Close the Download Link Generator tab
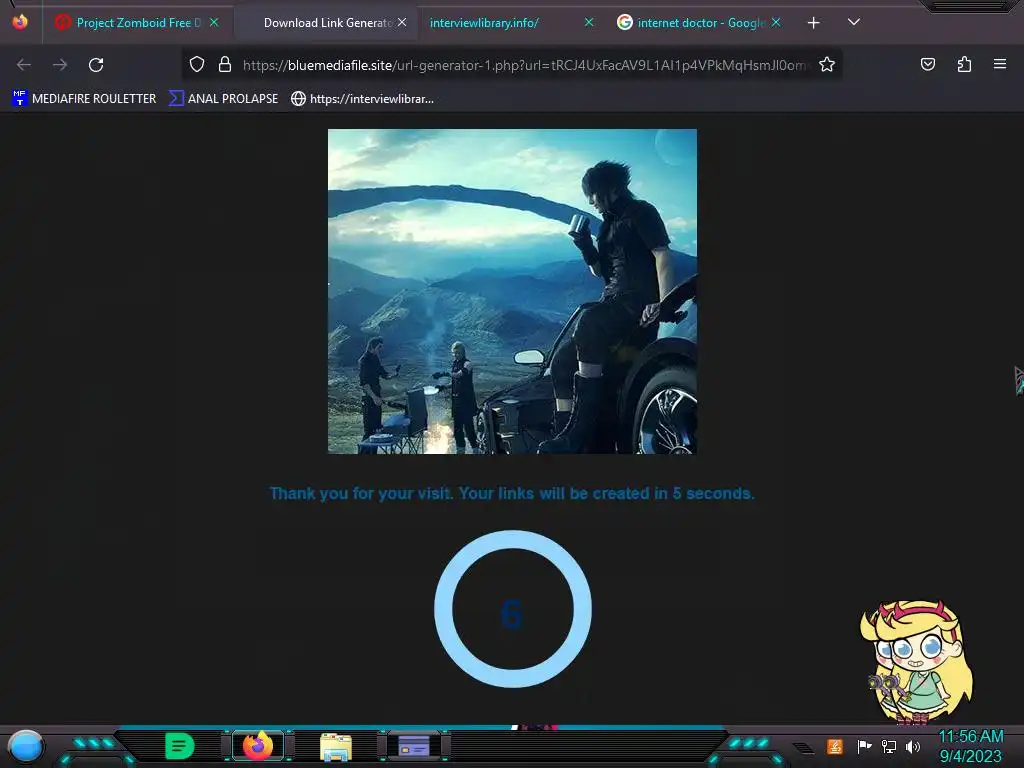The height and width of the screenshot is (768, 1024). point(402,23)
